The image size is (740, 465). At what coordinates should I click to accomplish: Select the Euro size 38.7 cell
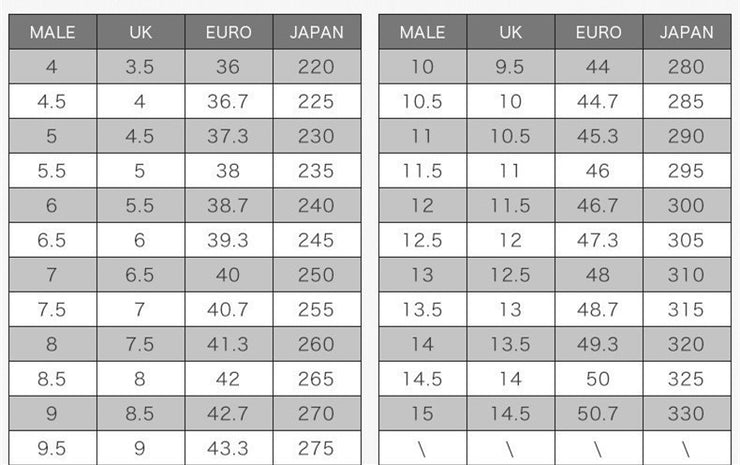coord(228,206)
